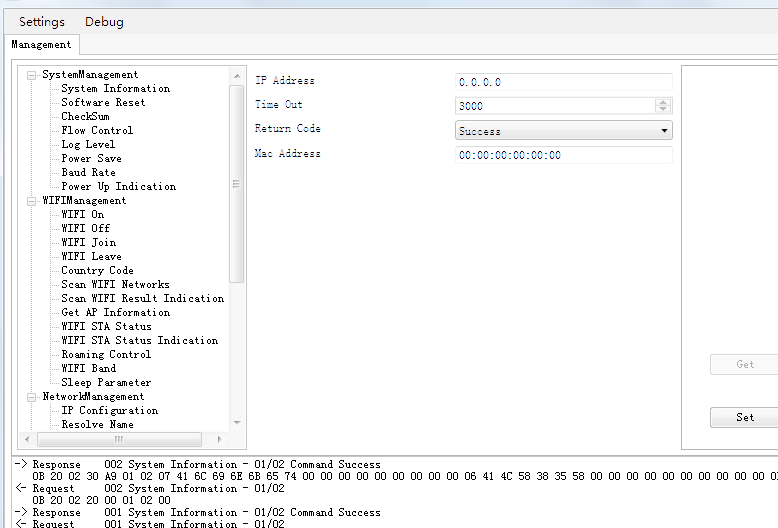778x528 pixels.
Task: Open the Return Code dropdown
Action: coord(564,131)
